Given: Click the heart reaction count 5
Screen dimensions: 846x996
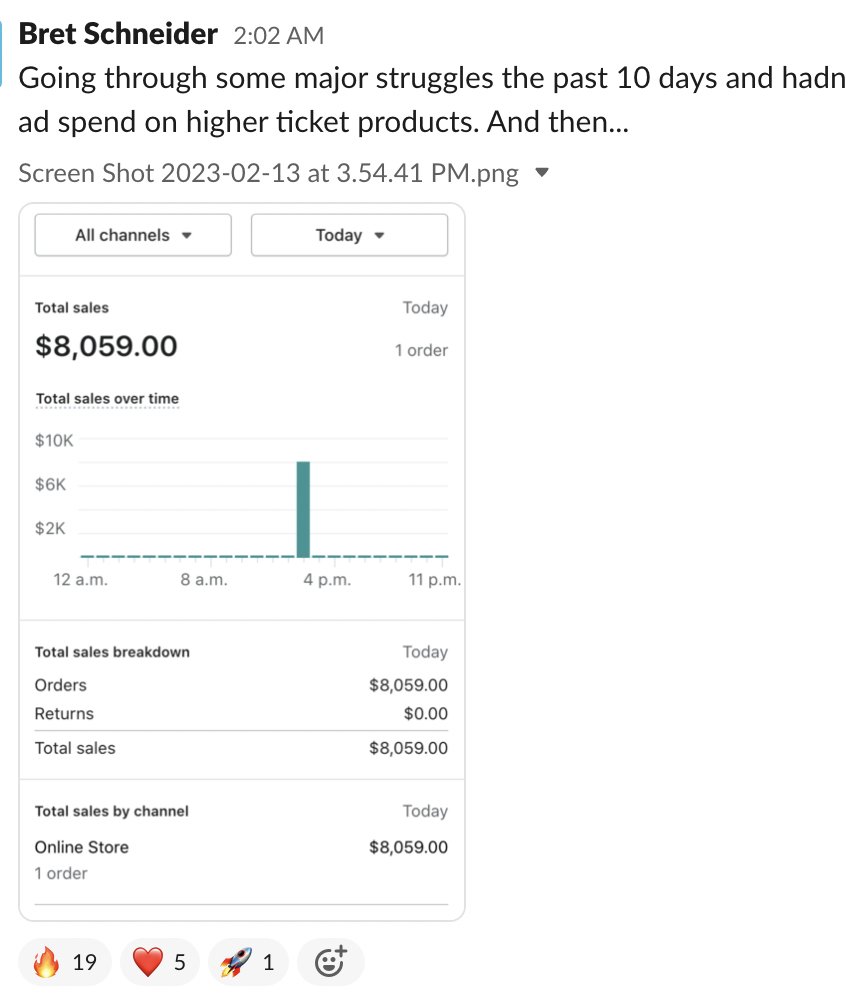Looking at the screenshot, I should (180, 963).
